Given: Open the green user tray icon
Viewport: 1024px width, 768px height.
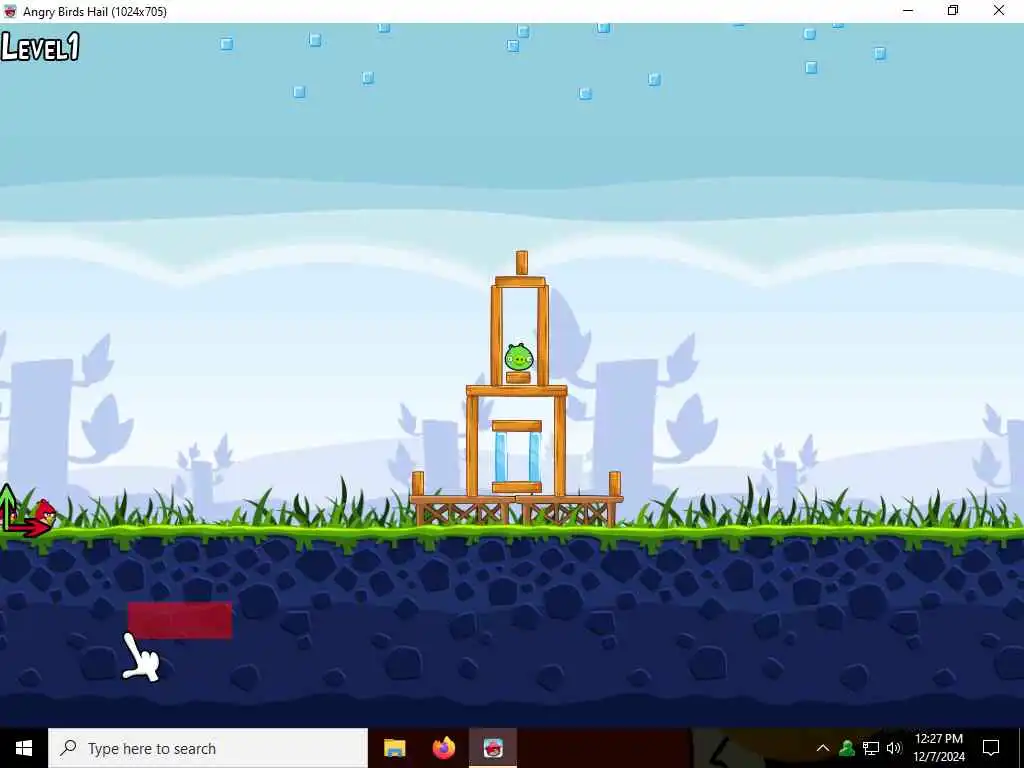Looking at the screenshot, I should coord(847,748).
